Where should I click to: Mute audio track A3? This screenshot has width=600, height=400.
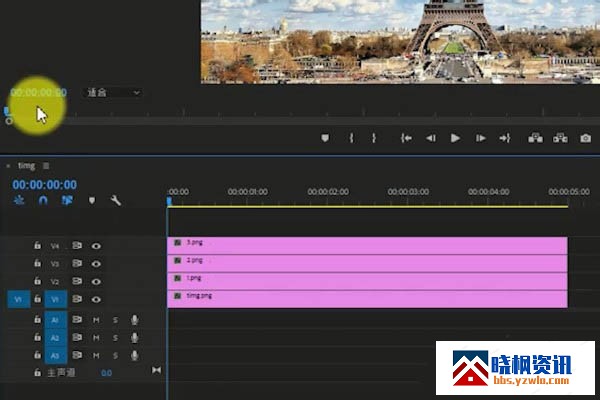[x=96, y=356]
